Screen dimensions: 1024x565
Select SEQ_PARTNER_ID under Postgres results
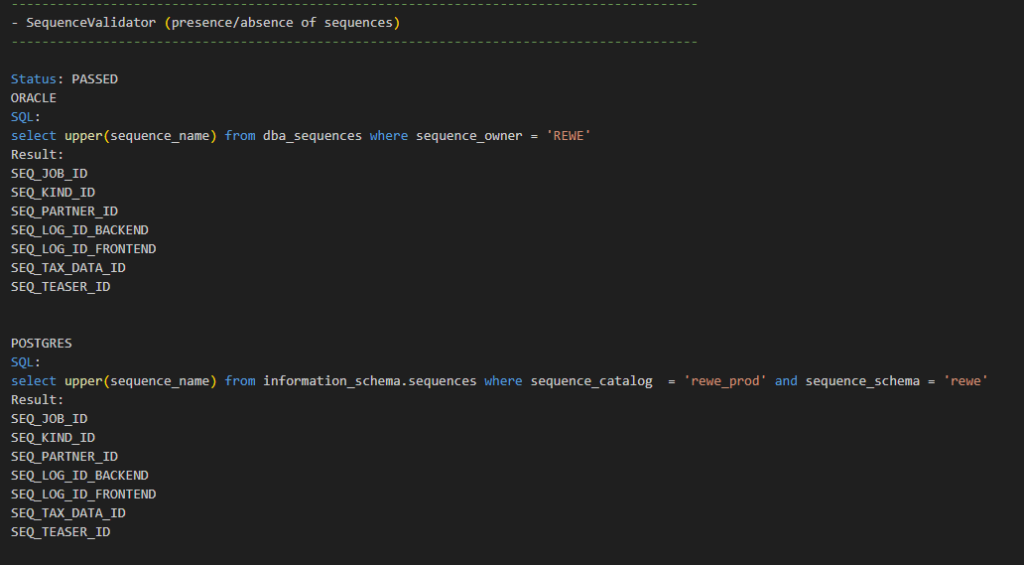coord(64,456)
